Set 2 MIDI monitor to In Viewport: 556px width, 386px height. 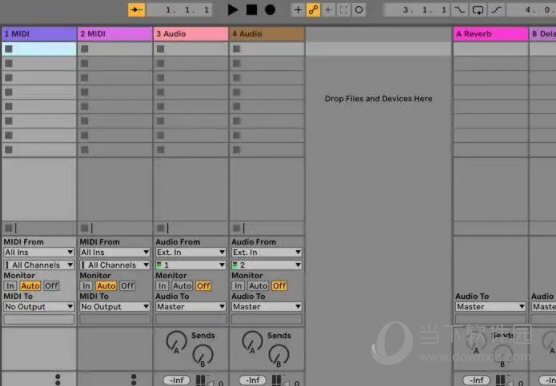pos(86,286)
